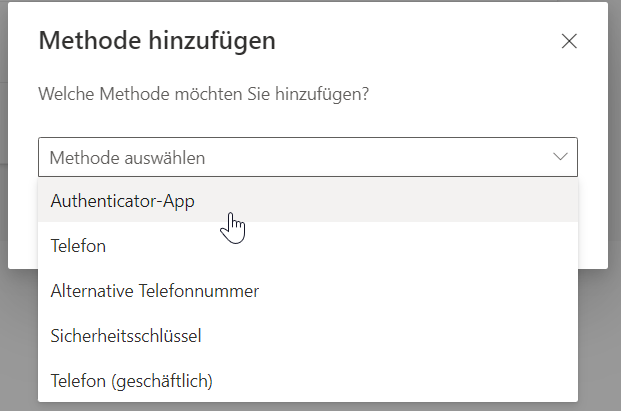Click the question text about adding a method

coord(203,95)
